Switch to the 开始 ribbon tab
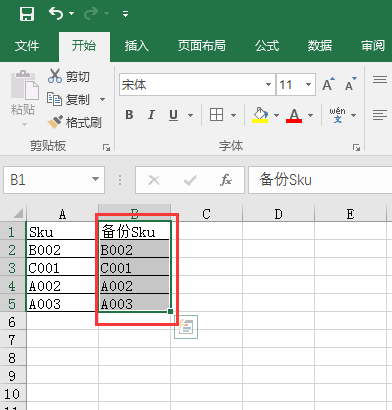This screenshot has width=392, height=410. point(84,46)
